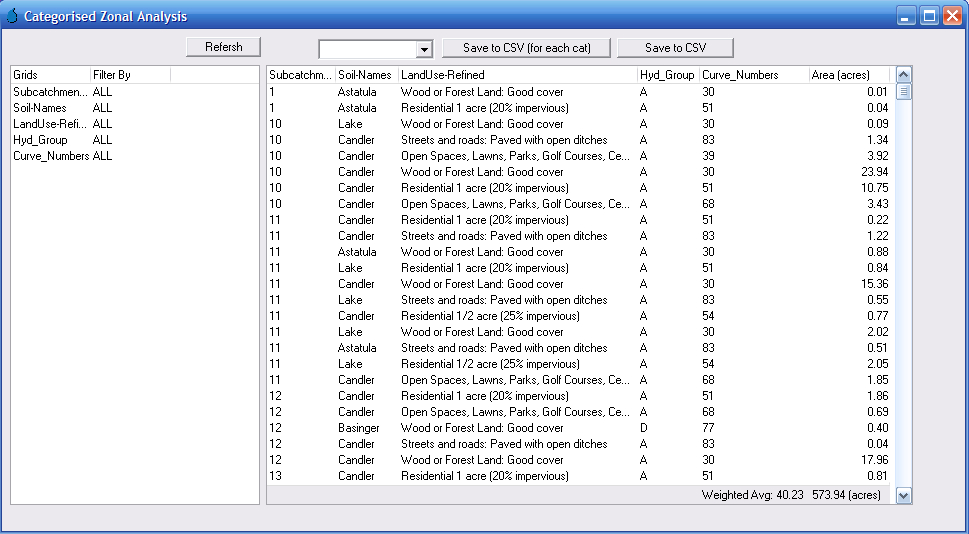Select subcatchment 12 row with area 0.04
Screen dimensions: 969x534
(x=579, y=444)
